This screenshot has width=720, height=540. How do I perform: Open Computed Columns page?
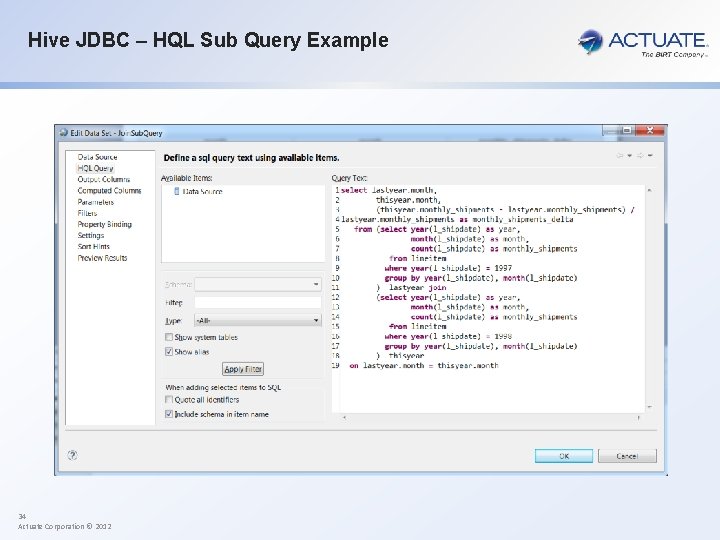tap(109, 191)
